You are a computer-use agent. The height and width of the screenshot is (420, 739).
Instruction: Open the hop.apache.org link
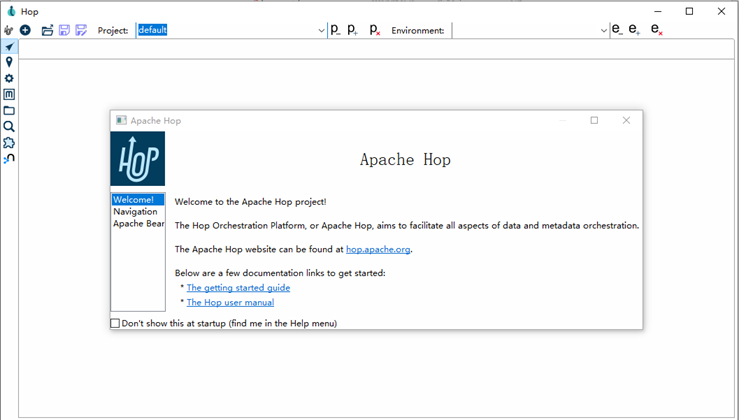point(378,249)
